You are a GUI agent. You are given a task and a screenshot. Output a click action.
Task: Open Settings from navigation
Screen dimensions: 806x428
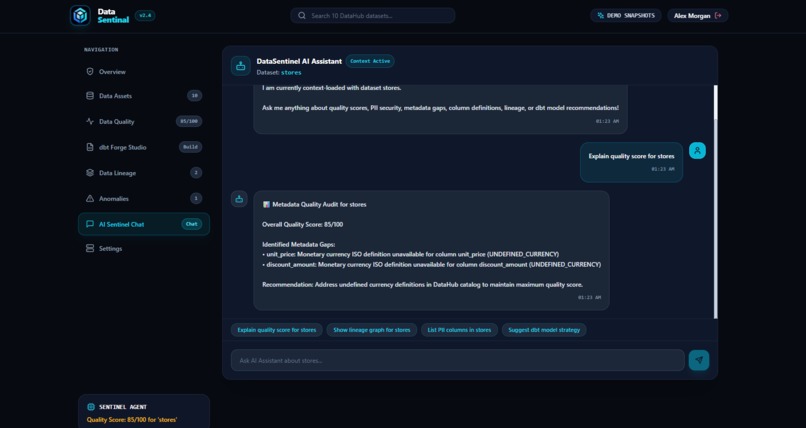[144, 248]
